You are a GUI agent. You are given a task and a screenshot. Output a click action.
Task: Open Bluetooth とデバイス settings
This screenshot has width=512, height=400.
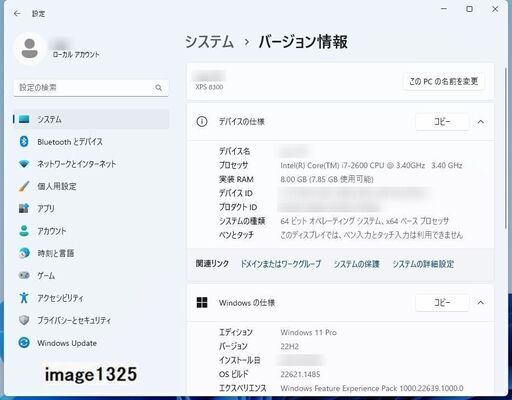[x=91, y=142]
